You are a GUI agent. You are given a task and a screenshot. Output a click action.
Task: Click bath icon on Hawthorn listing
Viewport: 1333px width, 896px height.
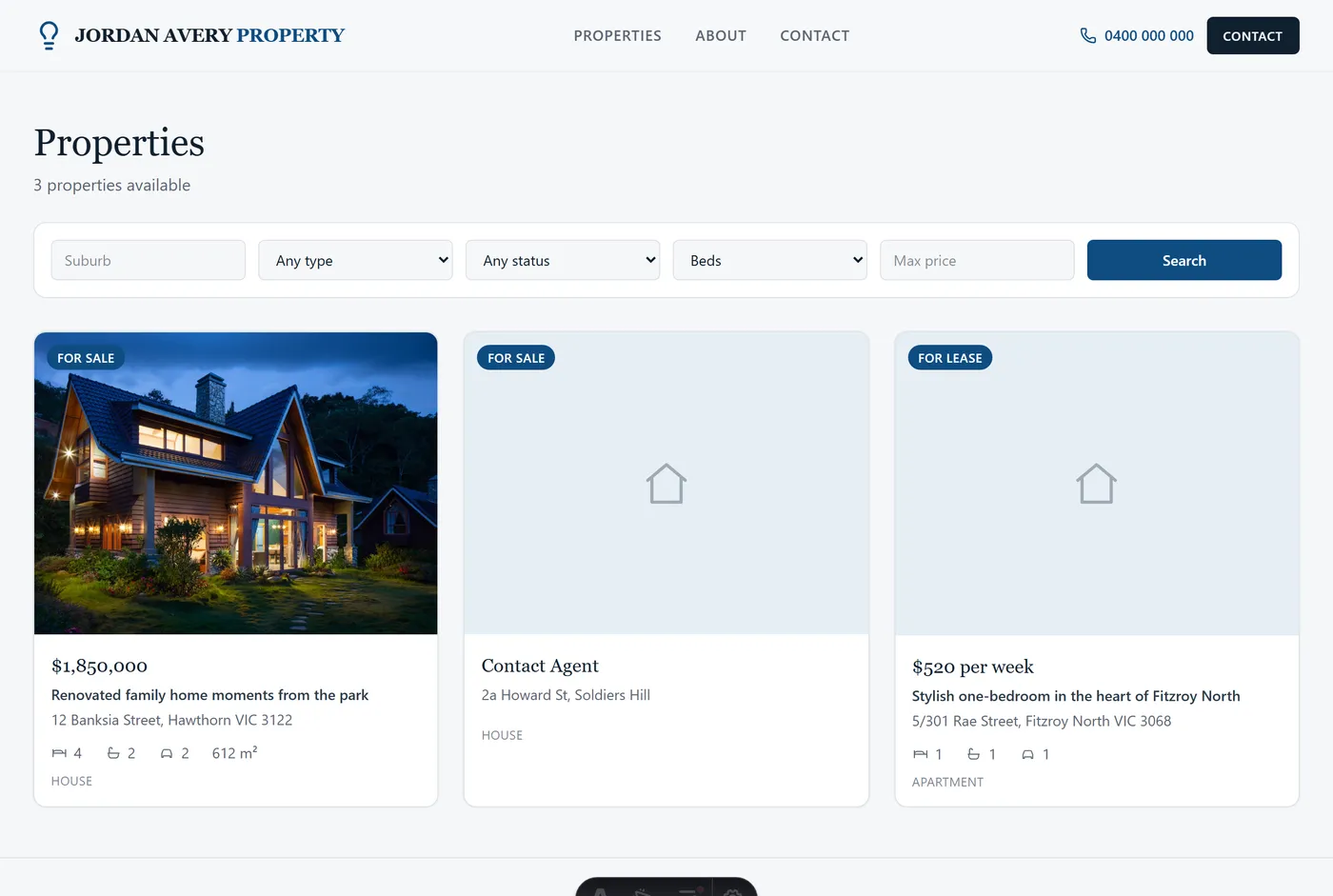(x=113, y=753)
